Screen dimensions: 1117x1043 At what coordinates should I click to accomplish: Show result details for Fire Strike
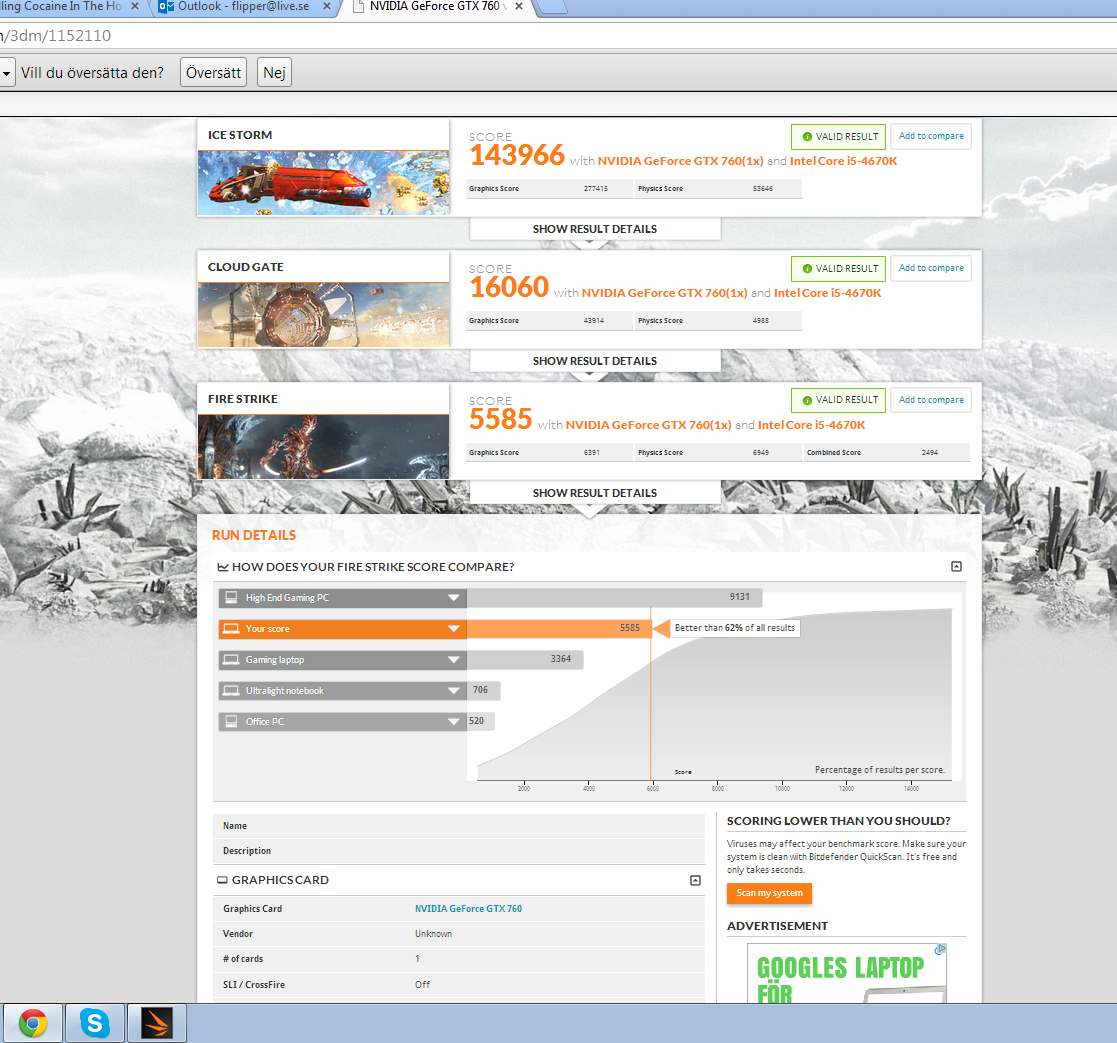[595, 493]
